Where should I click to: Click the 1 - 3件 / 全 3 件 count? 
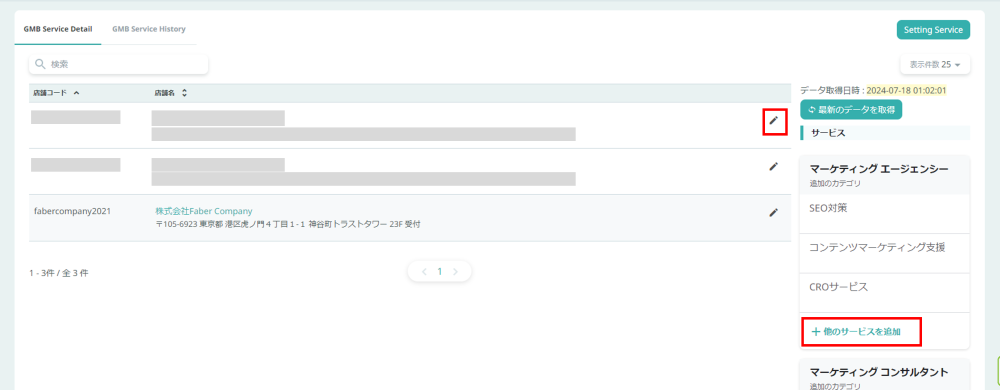coord(59,273)
